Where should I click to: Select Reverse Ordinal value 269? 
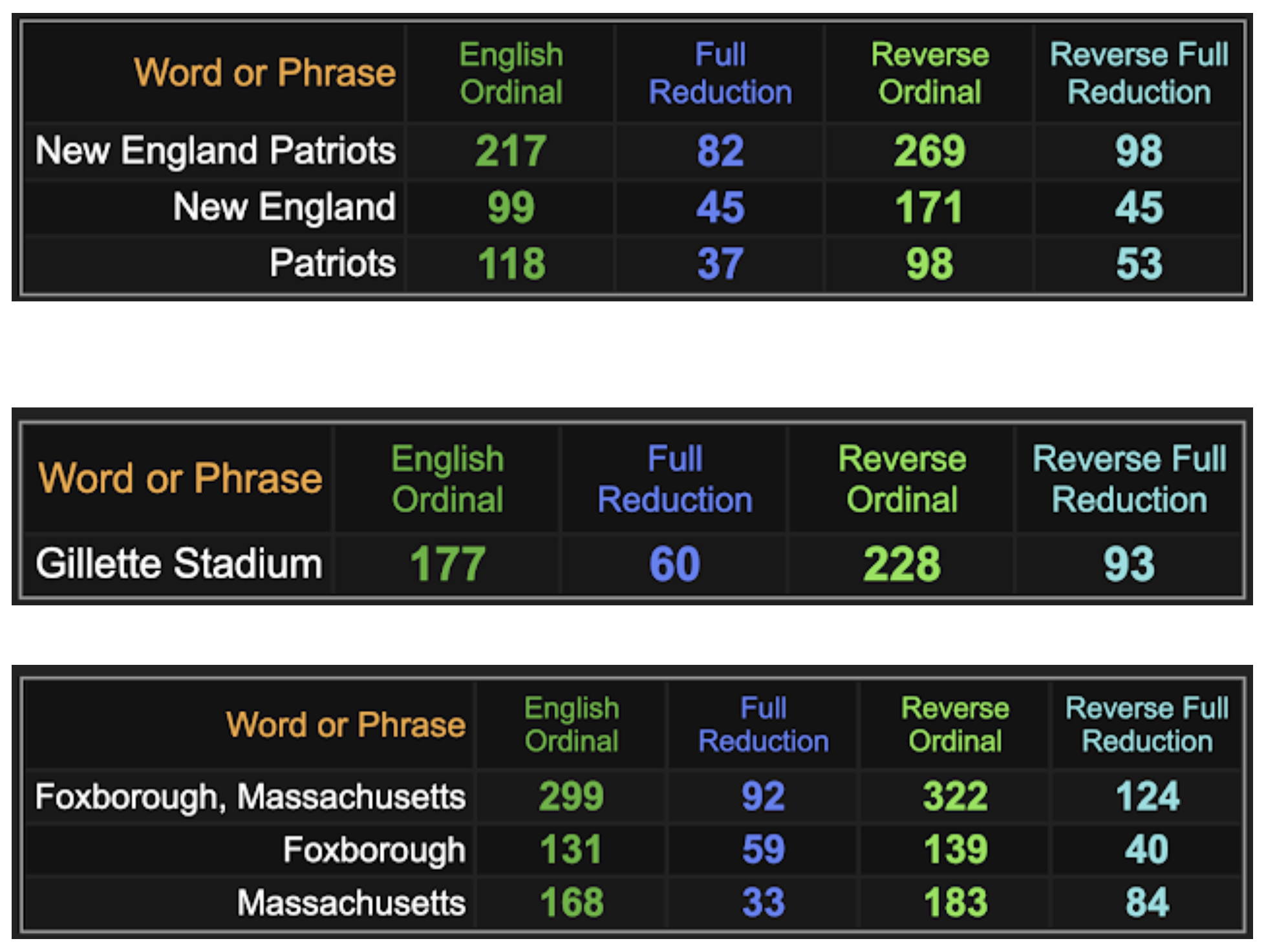point(929,151)
